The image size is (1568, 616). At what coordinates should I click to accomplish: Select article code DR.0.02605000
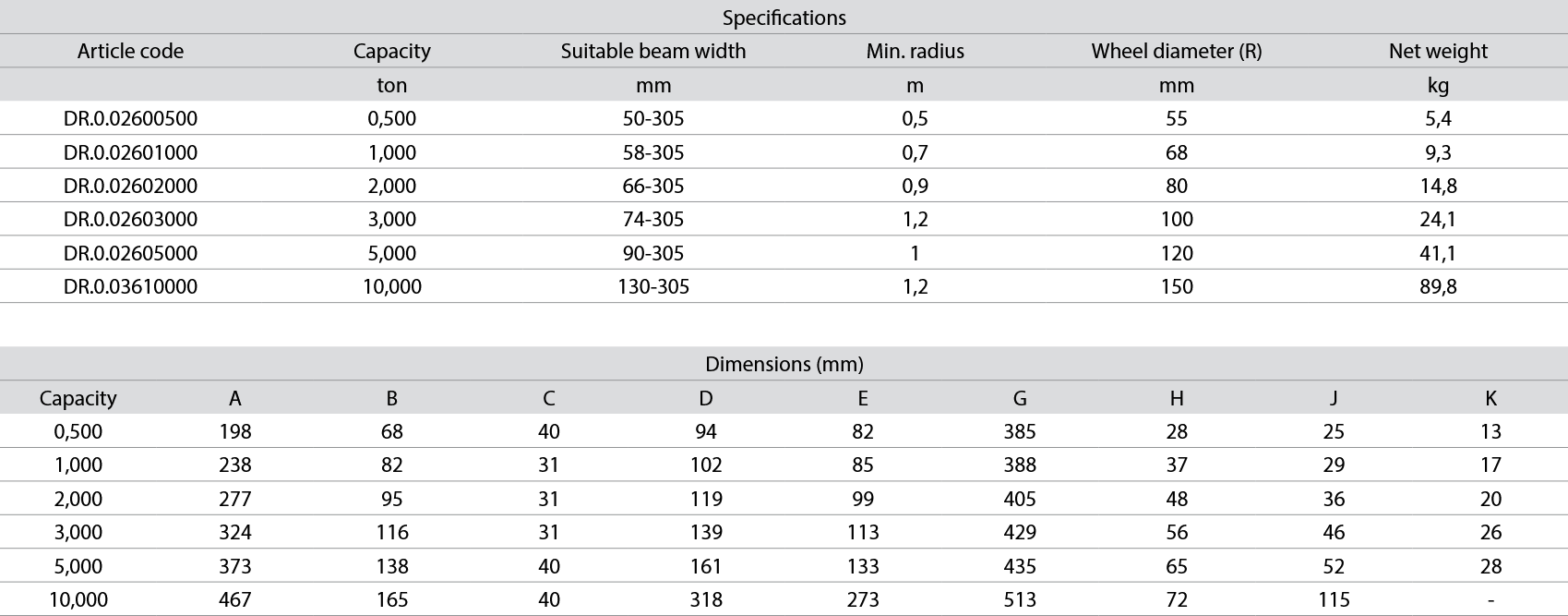point(130,253)
